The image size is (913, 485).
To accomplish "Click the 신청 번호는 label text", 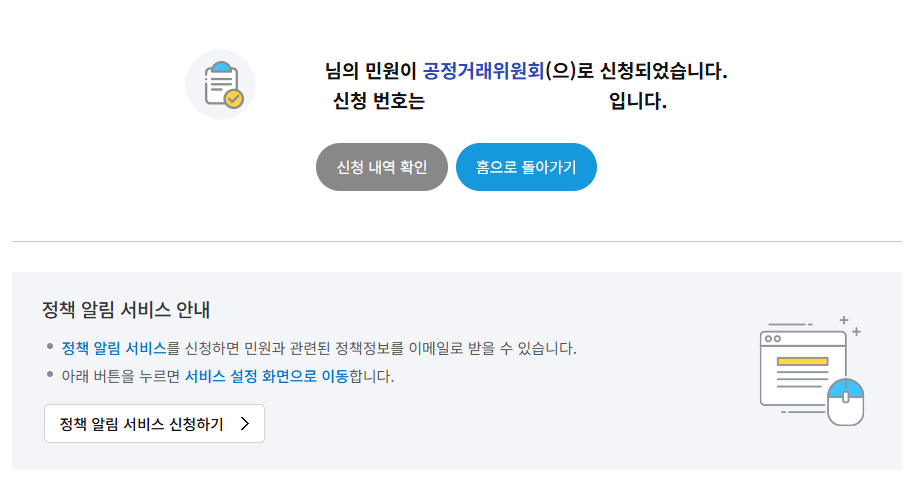I will [x=378, y=101].
